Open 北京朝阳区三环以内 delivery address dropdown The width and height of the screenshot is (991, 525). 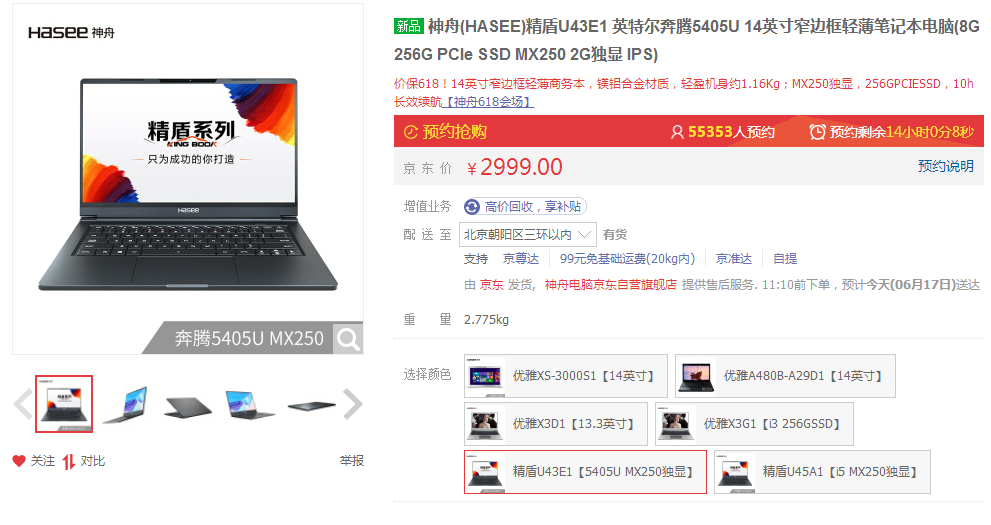click(528, 234)
